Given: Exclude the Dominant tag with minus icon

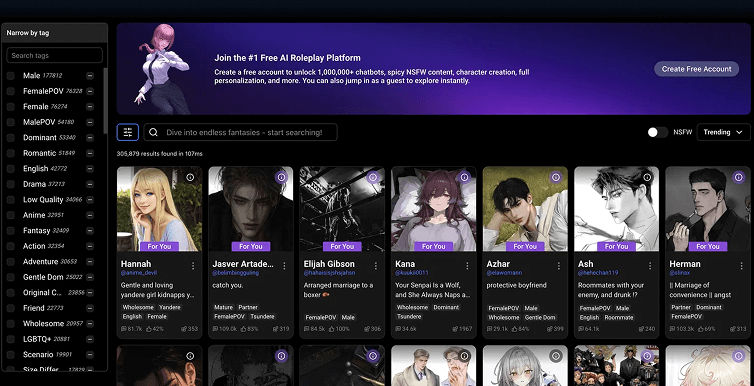Looking at the screenshot, I should (90, 137).
